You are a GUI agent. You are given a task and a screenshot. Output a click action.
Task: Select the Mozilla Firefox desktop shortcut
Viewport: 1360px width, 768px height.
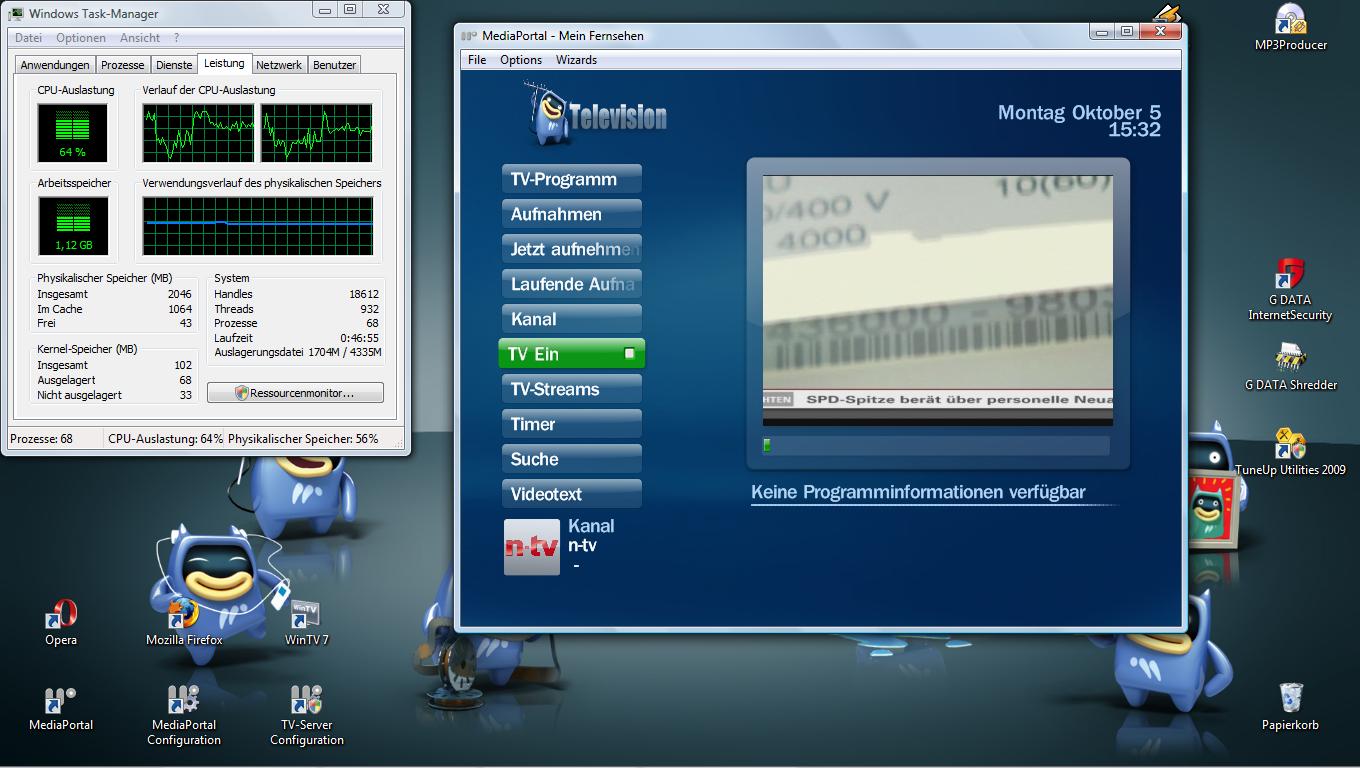[x=184, y=622]
